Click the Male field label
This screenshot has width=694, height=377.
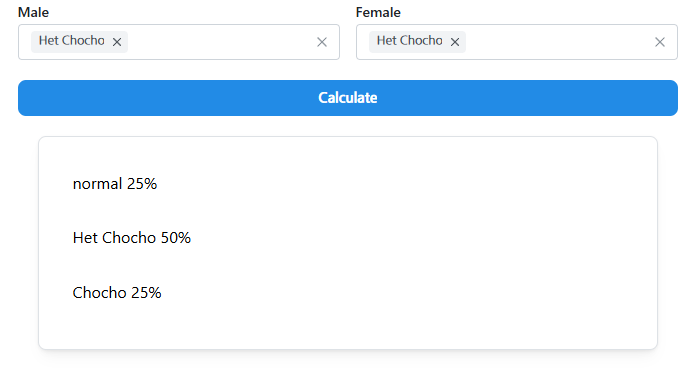(33, 12)
